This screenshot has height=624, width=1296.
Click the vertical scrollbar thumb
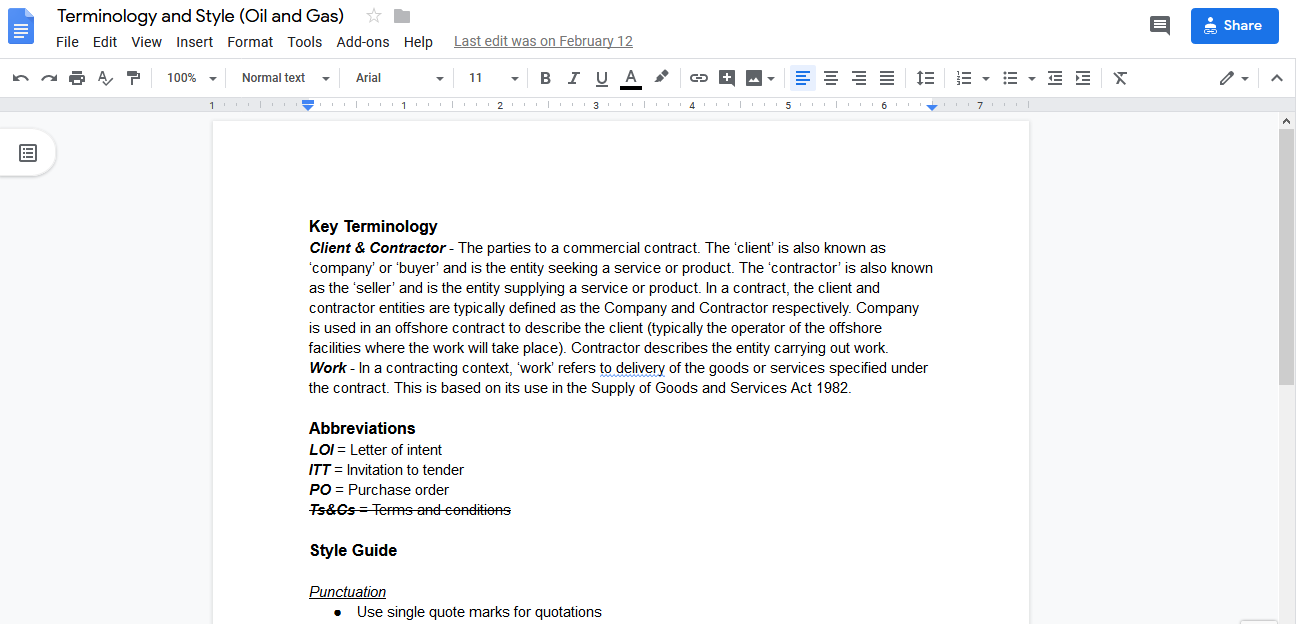click(x=1286, y=256)
